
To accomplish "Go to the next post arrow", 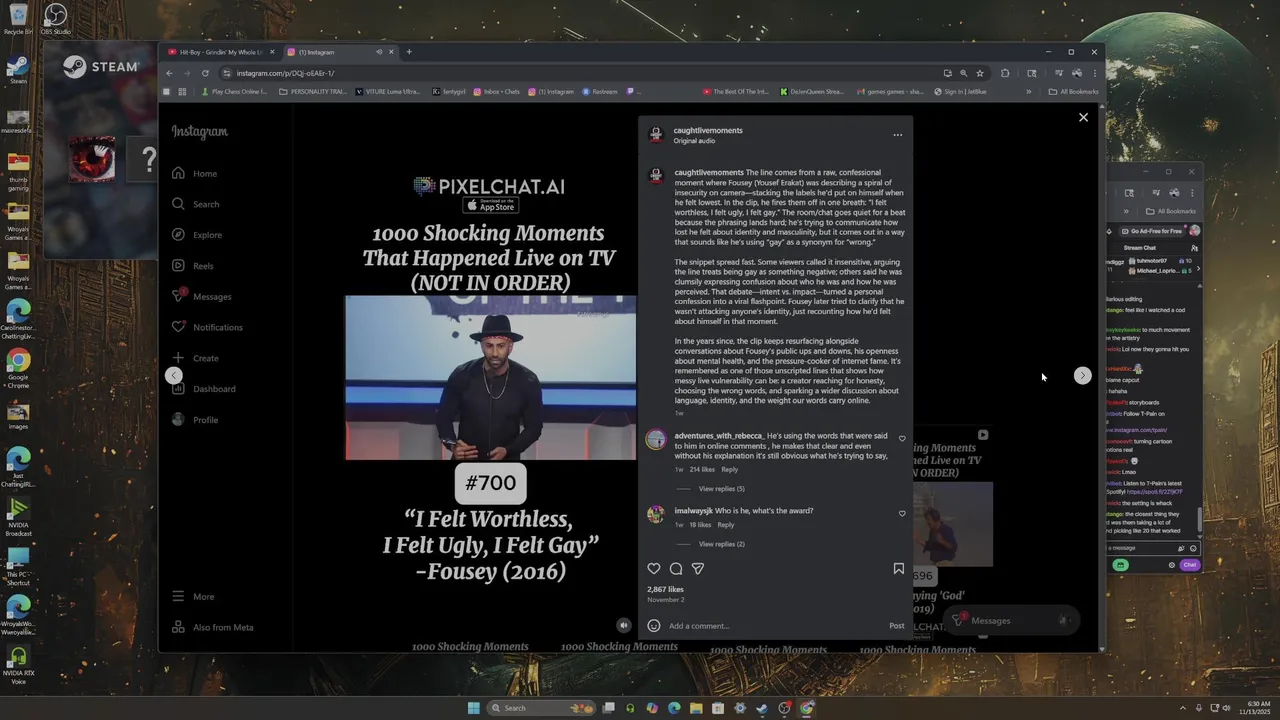I will pyautogui.click(x=1082, y=375).
